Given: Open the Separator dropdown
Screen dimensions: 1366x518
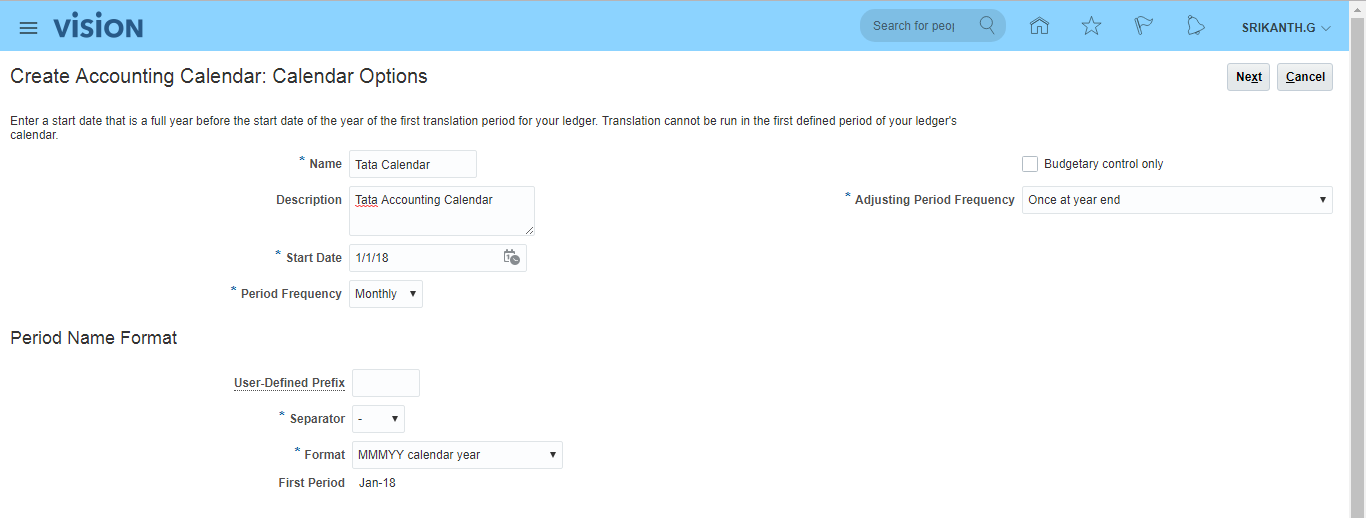Looking at the screenshot, I should coord(378,419).
